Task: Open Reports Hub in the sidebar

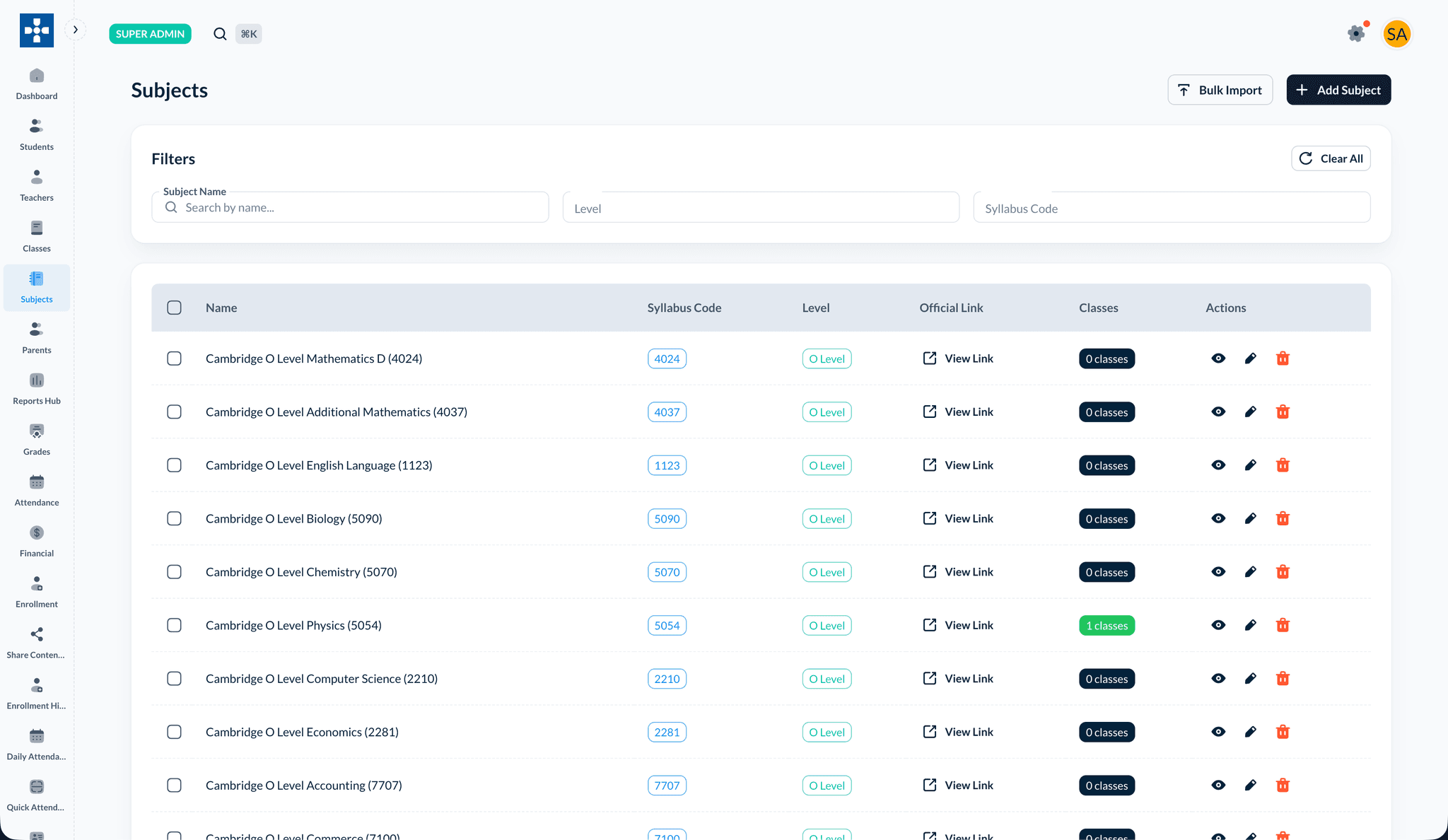Action: click(37, 390)
